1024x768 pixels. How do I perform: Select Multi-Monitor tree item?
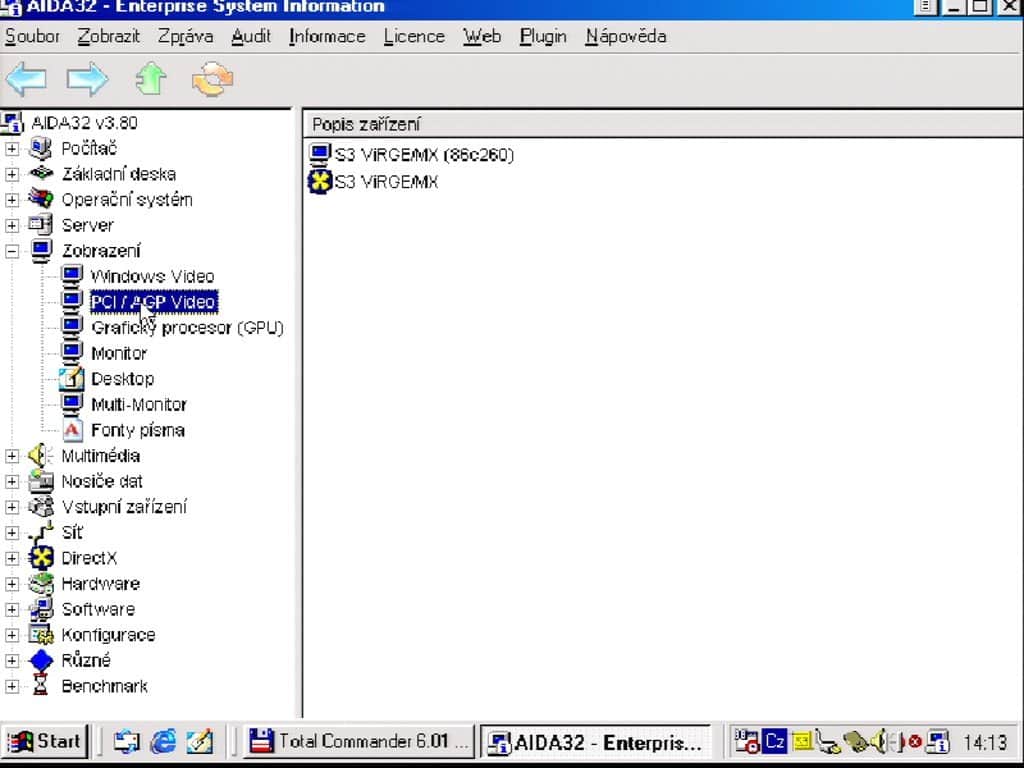[139, 405]
